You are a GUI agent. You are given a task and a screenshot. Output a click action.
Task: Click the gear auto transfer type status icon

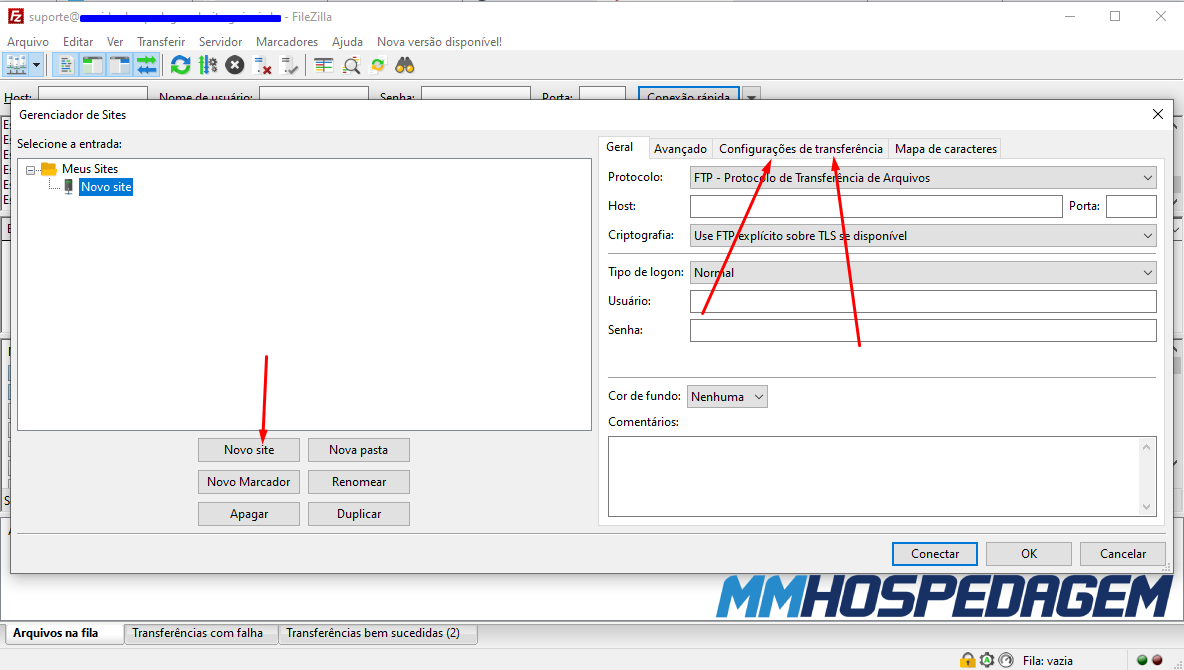pyautogui.click(x=987, y=660)
